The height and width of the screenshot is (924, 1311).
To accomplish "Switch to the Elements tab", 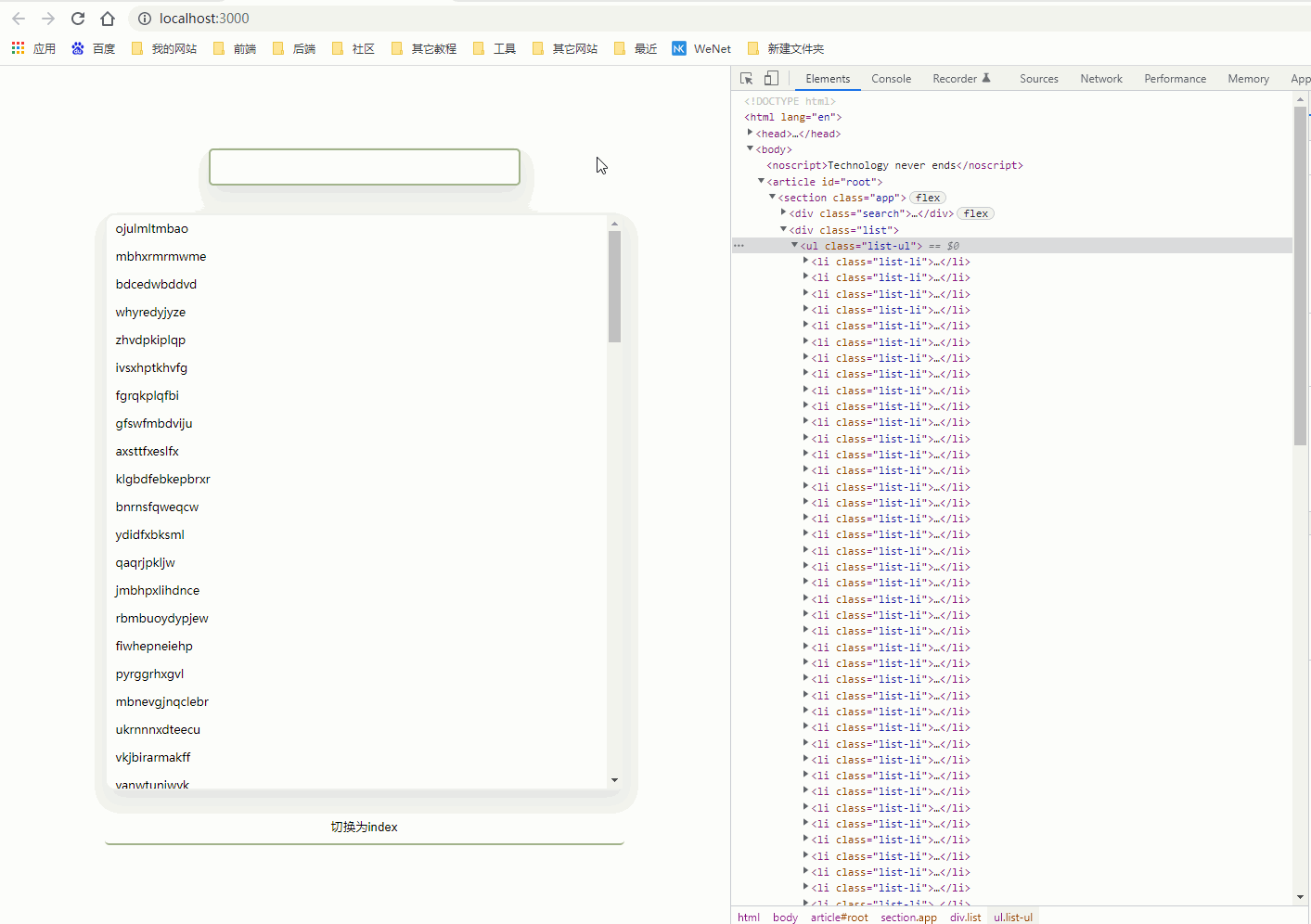I will 828,79.
